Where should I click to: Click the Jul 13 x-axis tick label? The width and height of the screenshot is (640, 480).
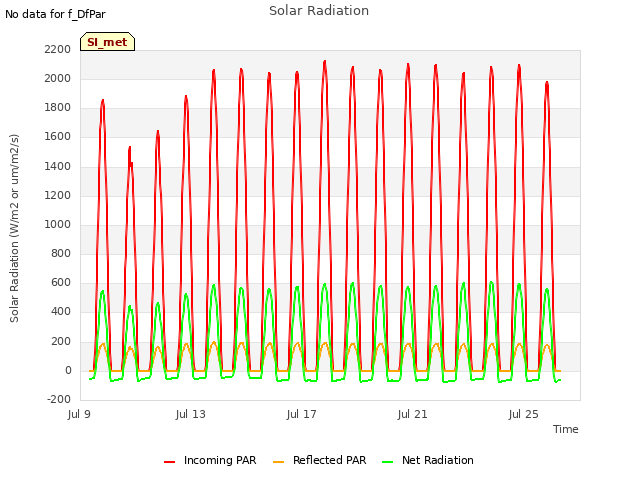click(191, 414)
